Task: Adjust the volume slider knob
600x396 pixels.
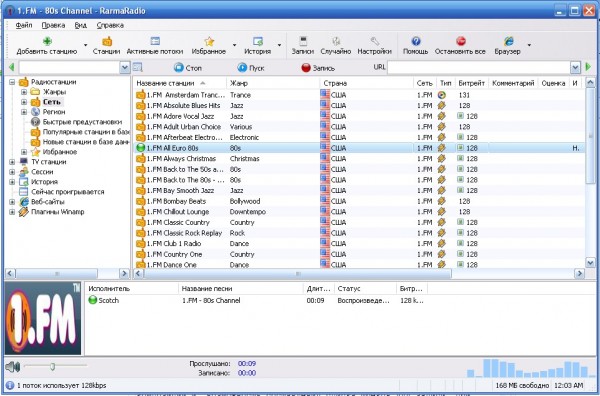Action: 52,367
